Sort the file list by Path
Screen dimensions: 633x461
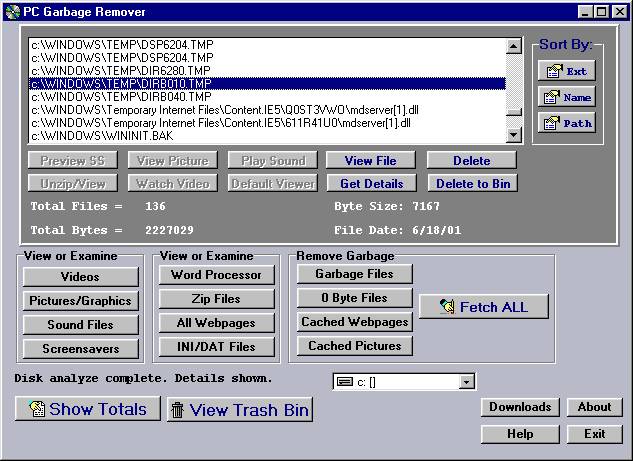pos(566,123)
